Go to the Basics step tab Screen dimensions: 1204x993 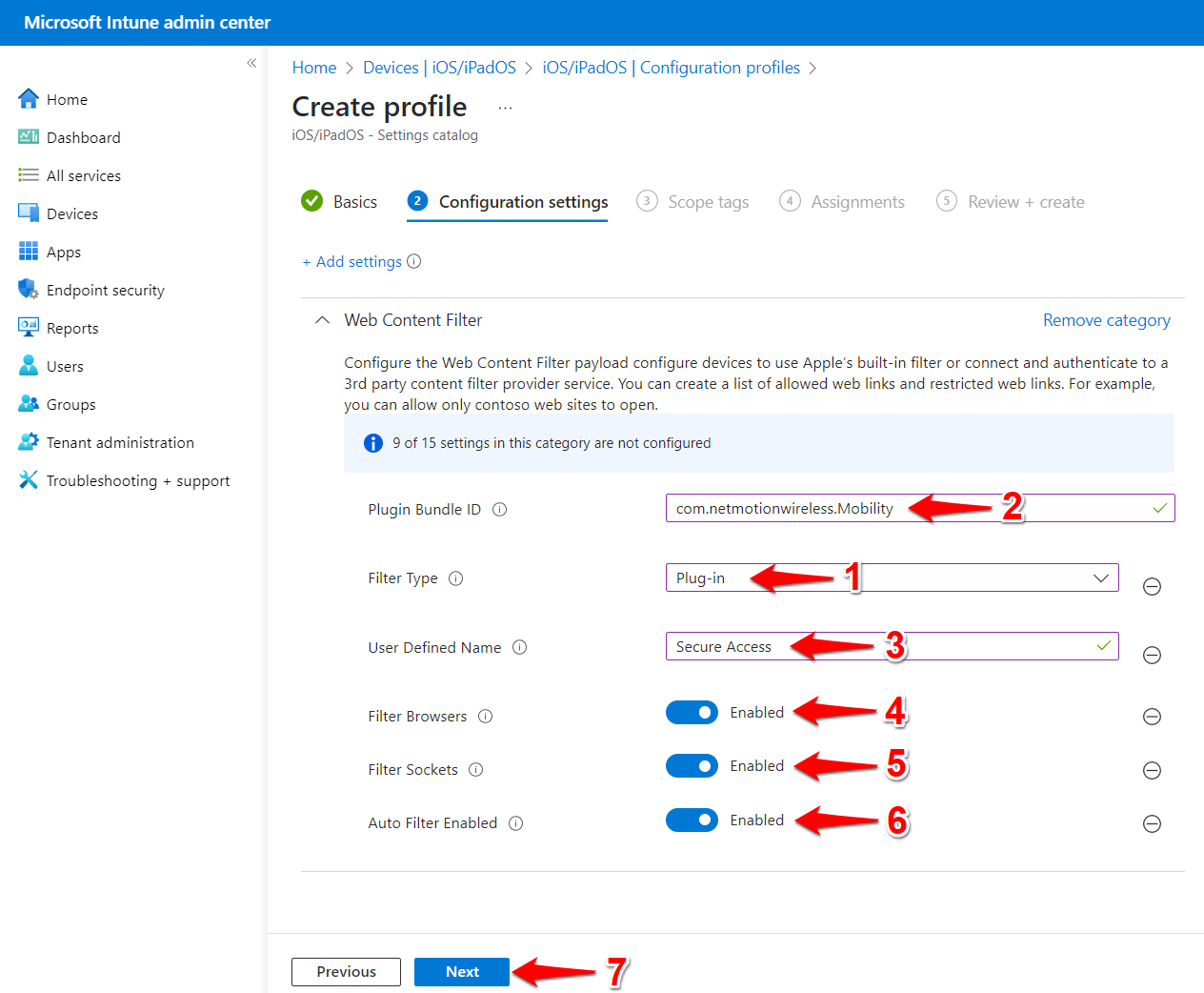click(339, 201)
